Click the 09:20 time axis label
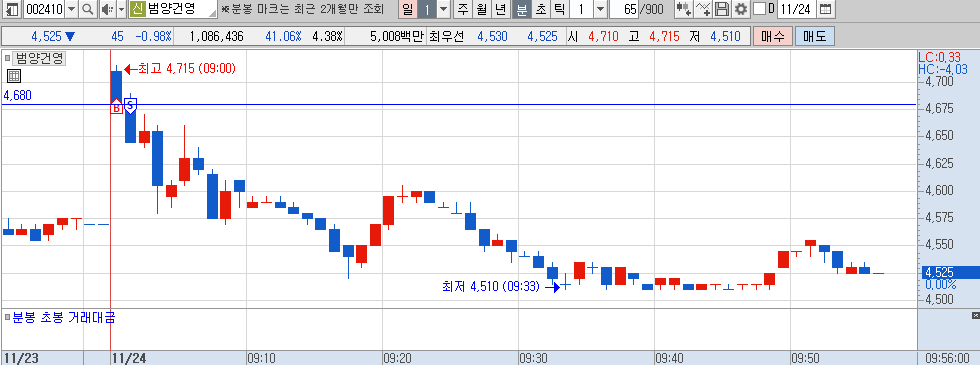The width and height of the screenshot is (980, 365). [398, 359]
